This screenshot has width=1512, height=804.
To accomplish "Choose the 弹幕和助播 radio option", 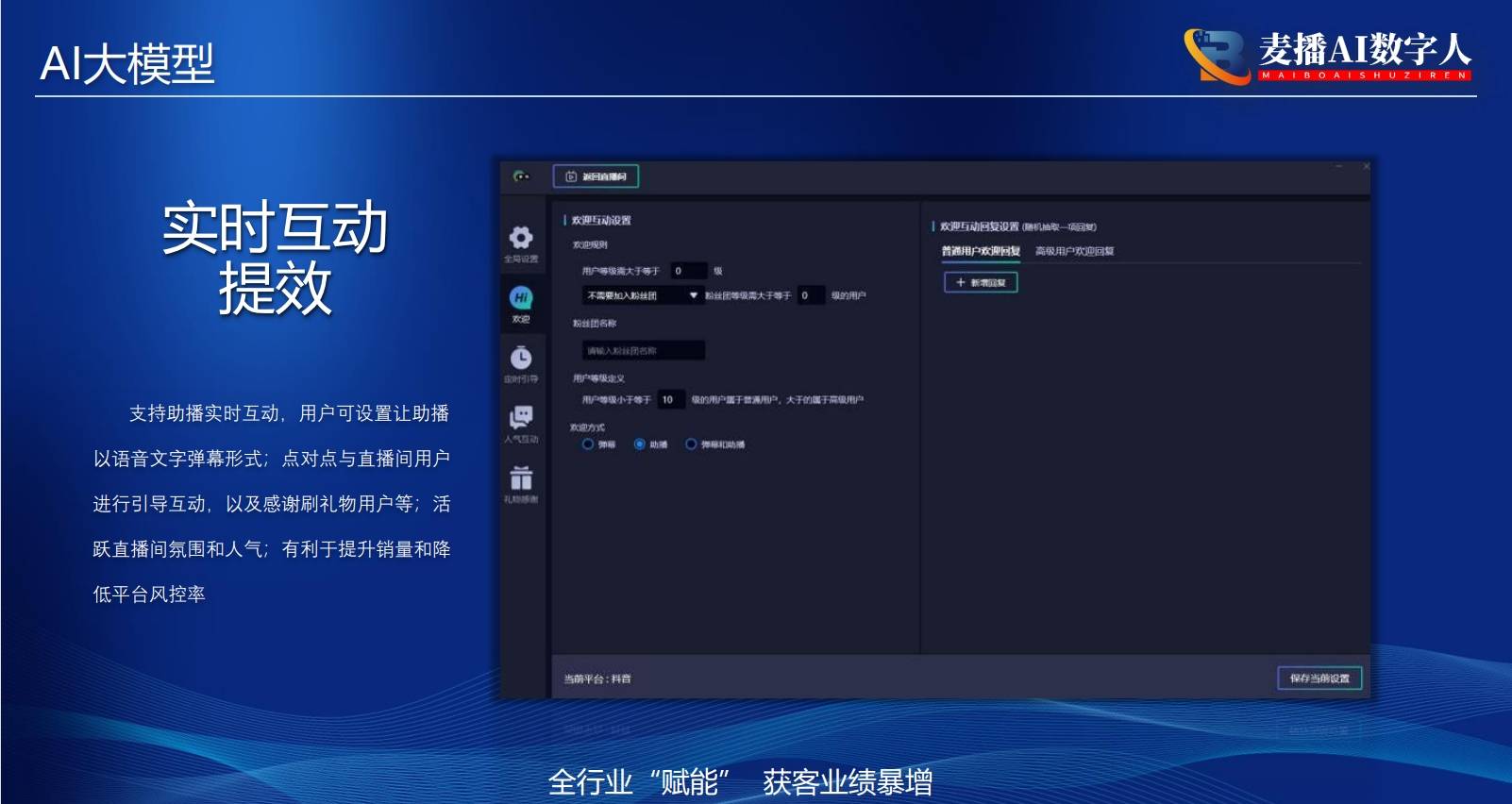I will pyautogui.click(x=691, y=444).
